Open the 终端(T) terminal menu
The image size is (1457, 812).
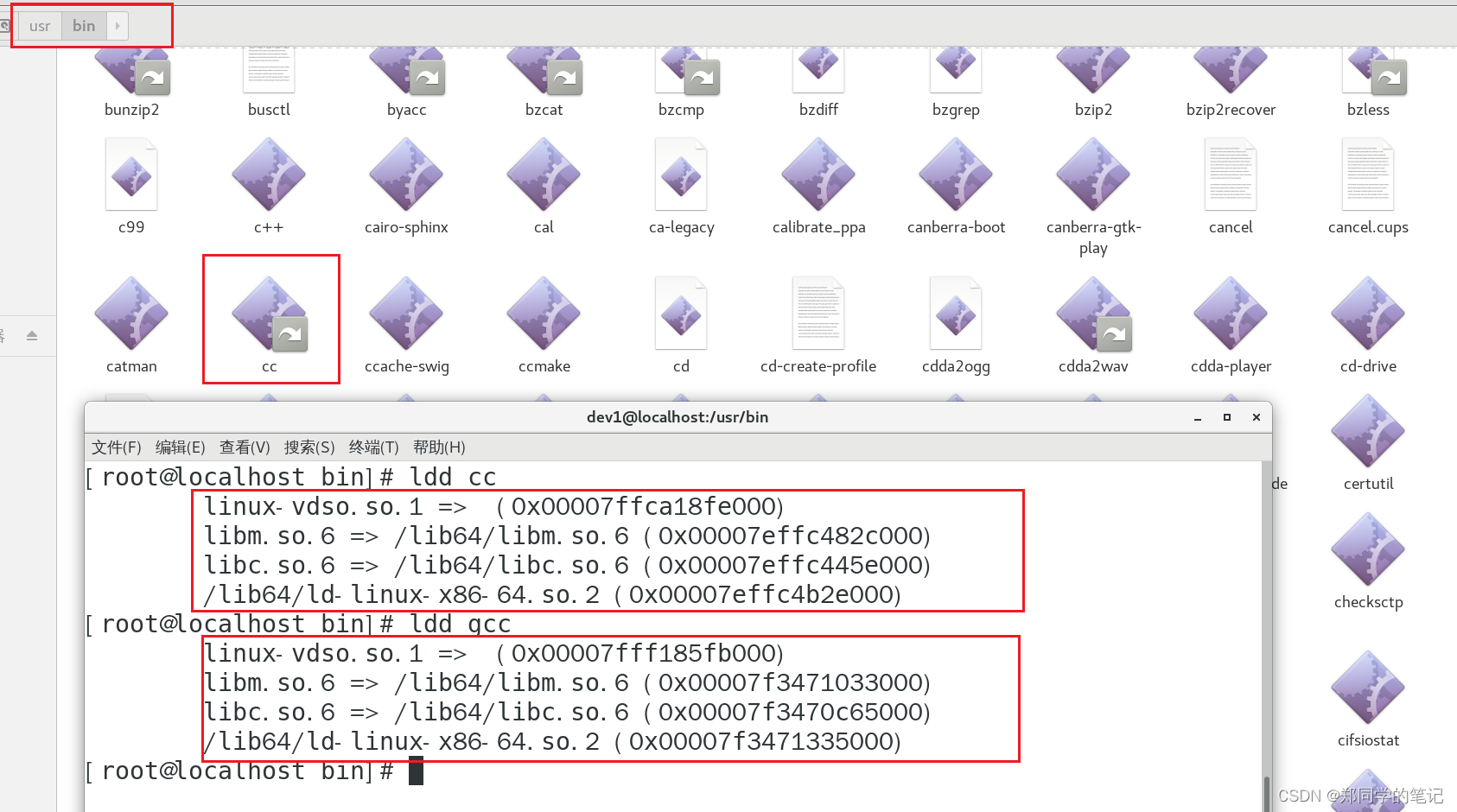click(x=374, y=447)
